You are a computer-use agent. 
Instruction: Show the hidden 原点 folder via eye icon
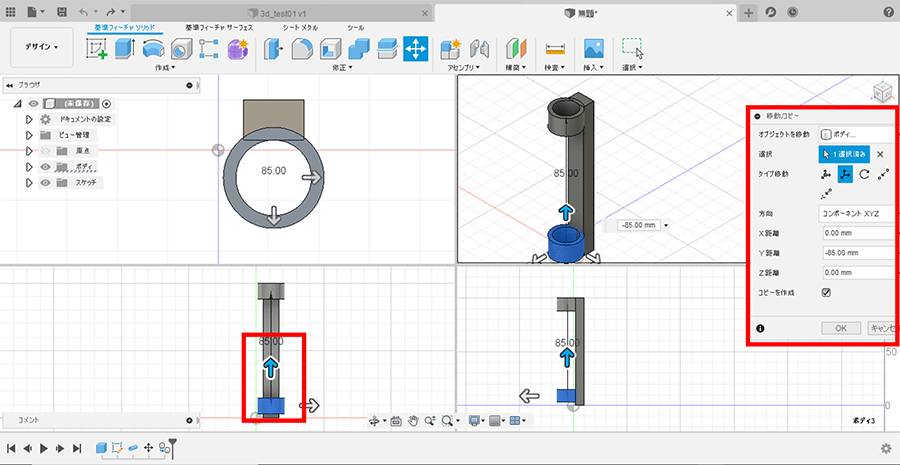click(46, 151)
